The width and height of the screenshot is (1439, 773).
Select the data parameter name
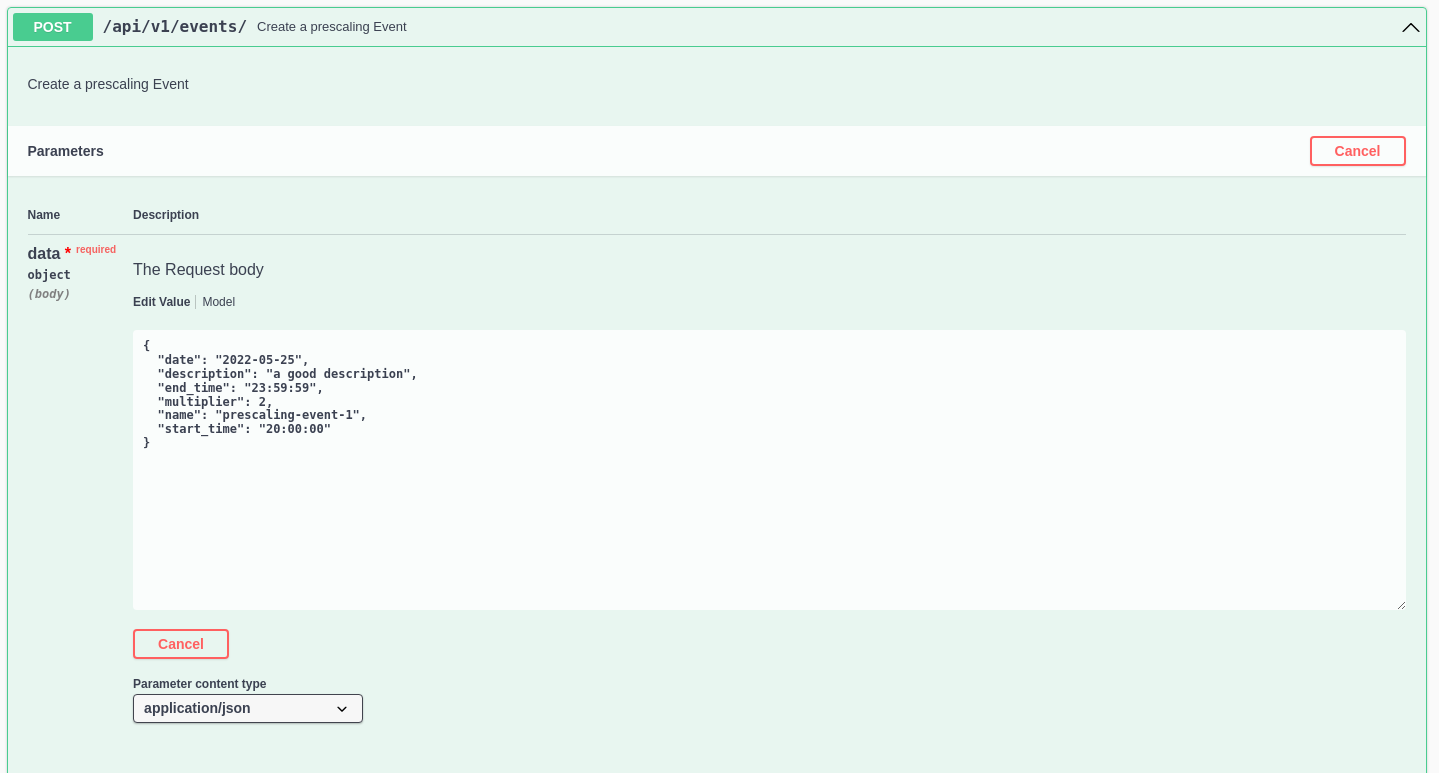(43, 253)
